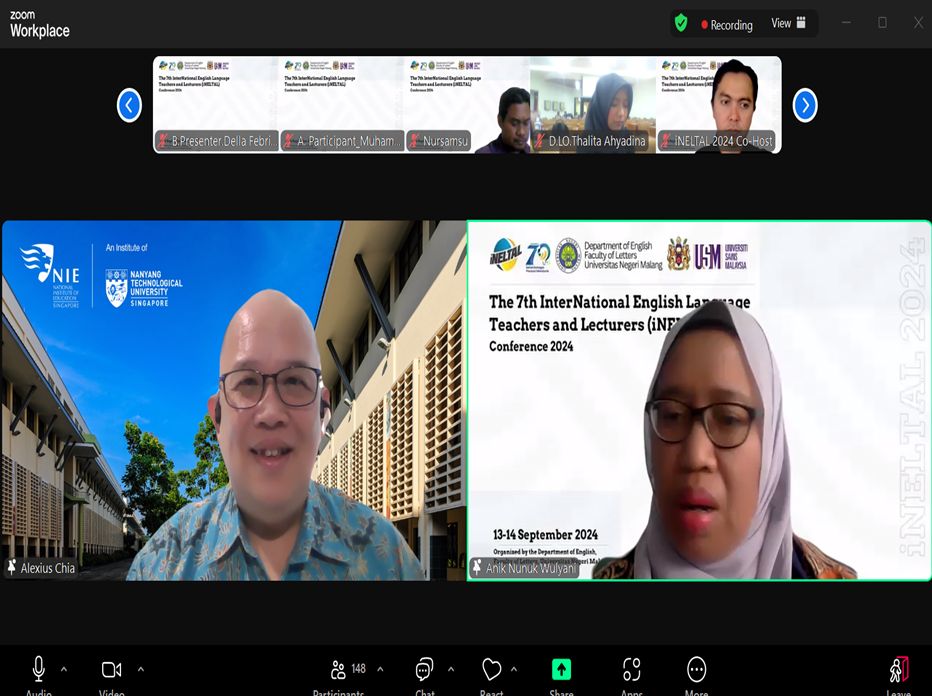932x696 pixels.
Task: Expand the video options chevron
Action: coord(140,669)
